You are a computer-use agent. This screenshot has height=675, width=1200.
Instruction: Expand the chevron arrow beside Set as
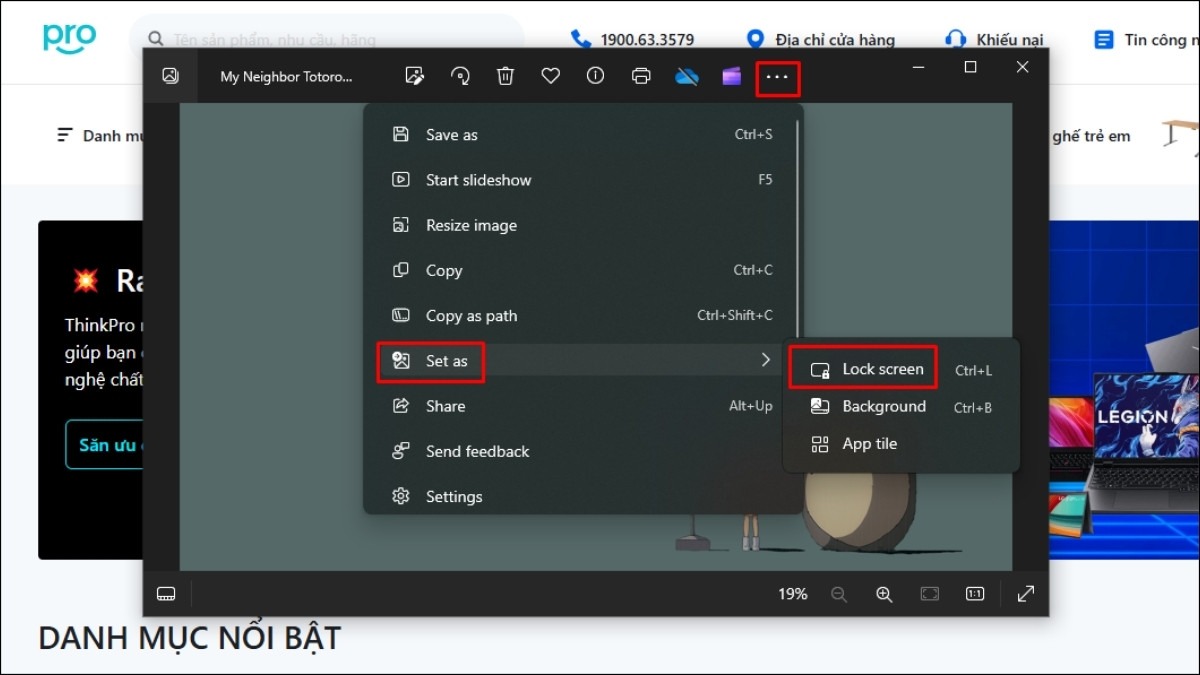point(766,360)
